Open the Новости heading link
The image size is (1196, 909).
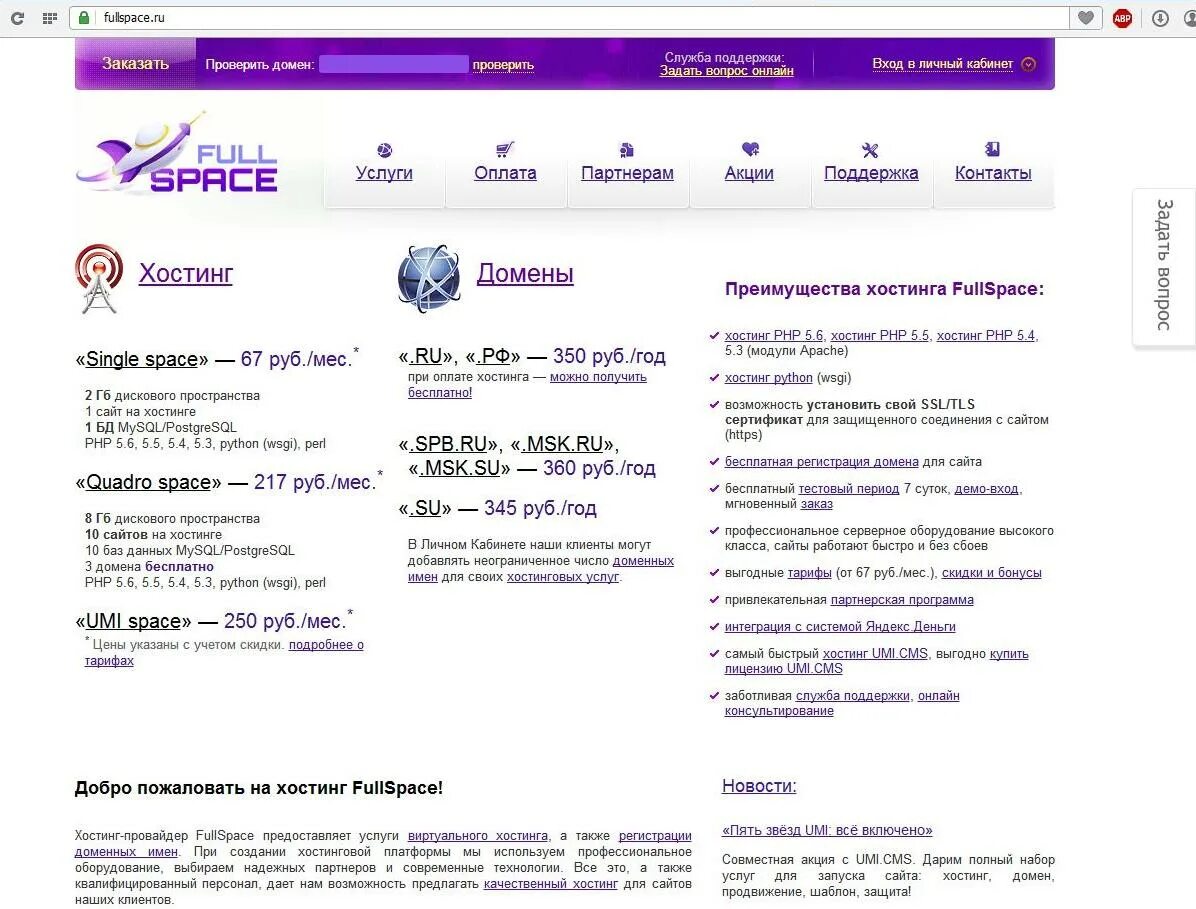click(x=759, y=786)
